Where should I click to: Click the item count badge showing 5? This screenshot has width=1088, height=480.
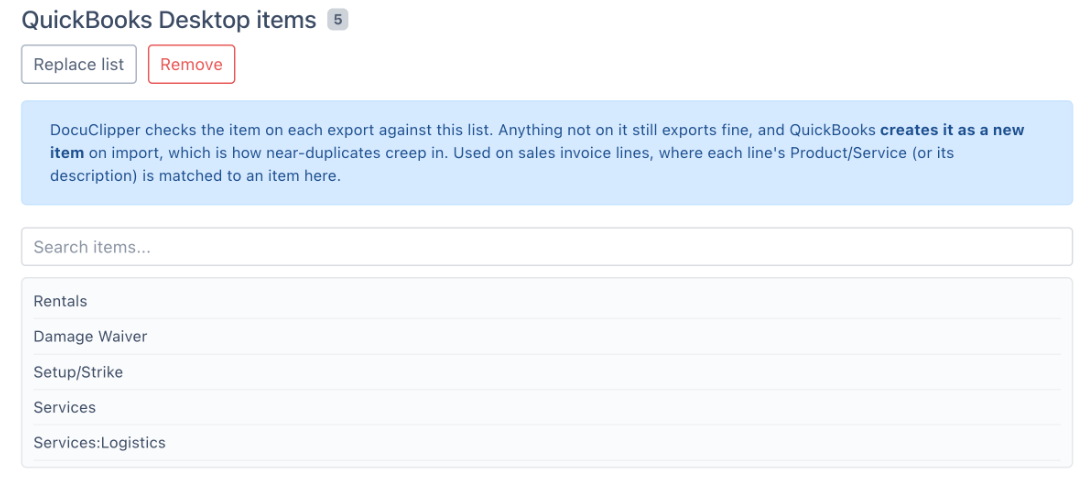tap(338, 20)
